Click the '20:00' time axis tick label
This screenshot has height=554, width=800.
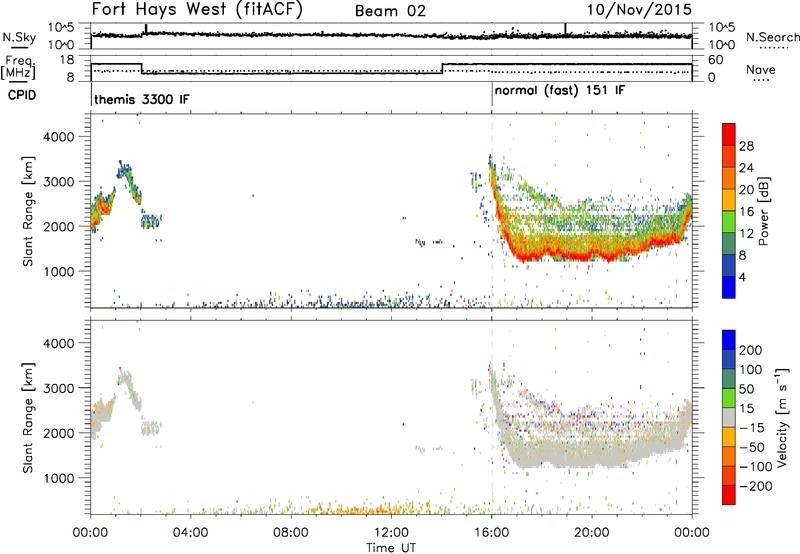(x=592, y=533)
